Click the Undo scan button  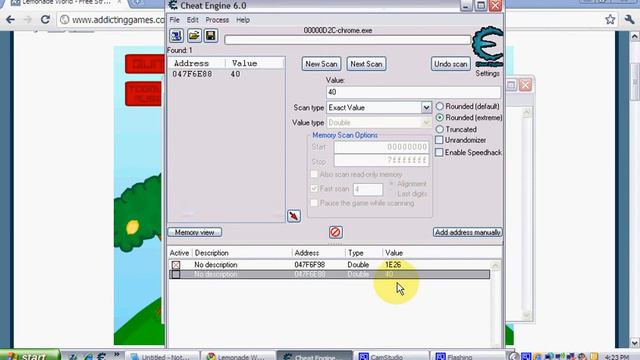(x=451, y=64)
